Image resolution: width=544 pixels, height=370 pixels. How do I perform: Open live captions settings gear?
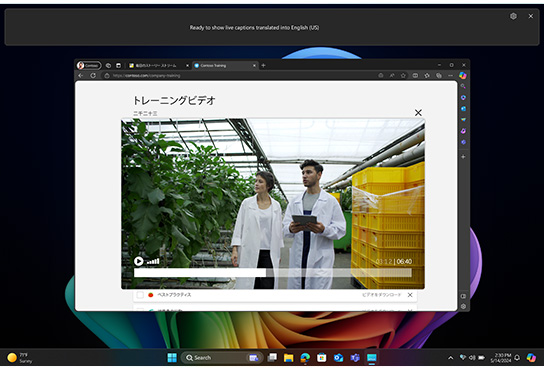tap(513, 16)
